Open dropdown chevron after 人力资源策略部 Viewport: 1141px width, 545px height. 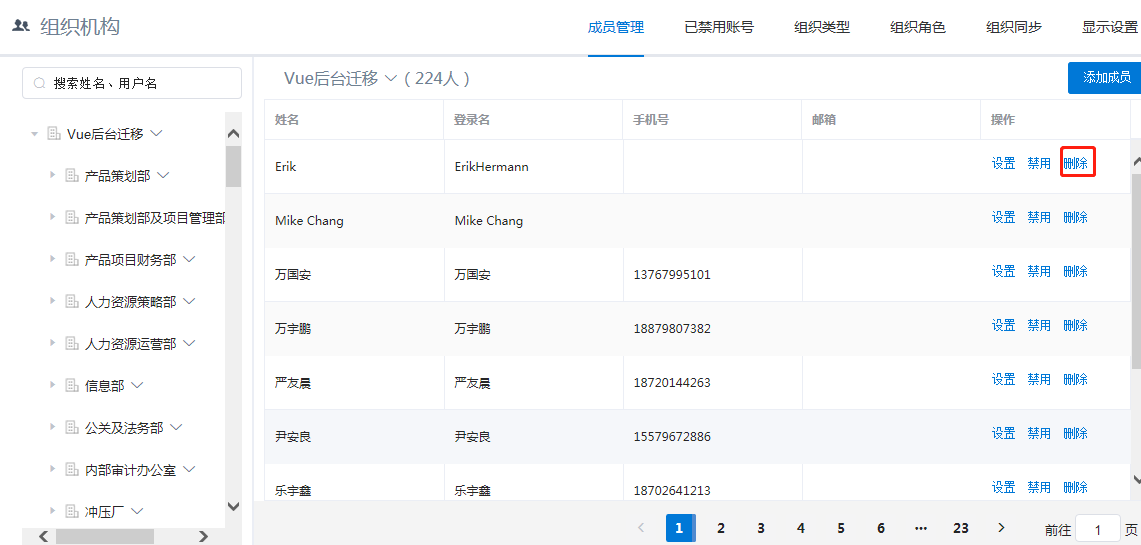[x=189, y=301]
